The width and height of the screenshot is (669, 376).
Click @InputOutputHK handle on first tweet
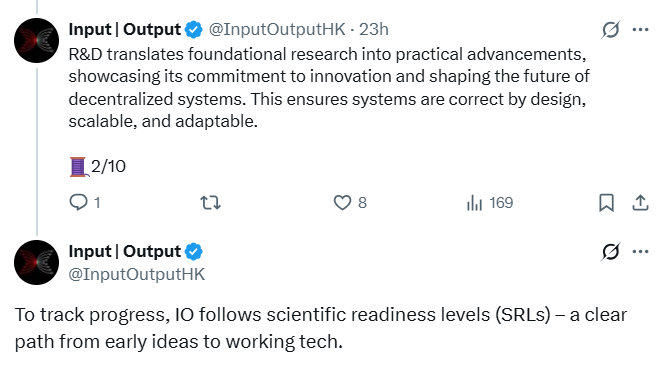coord(277,29)
